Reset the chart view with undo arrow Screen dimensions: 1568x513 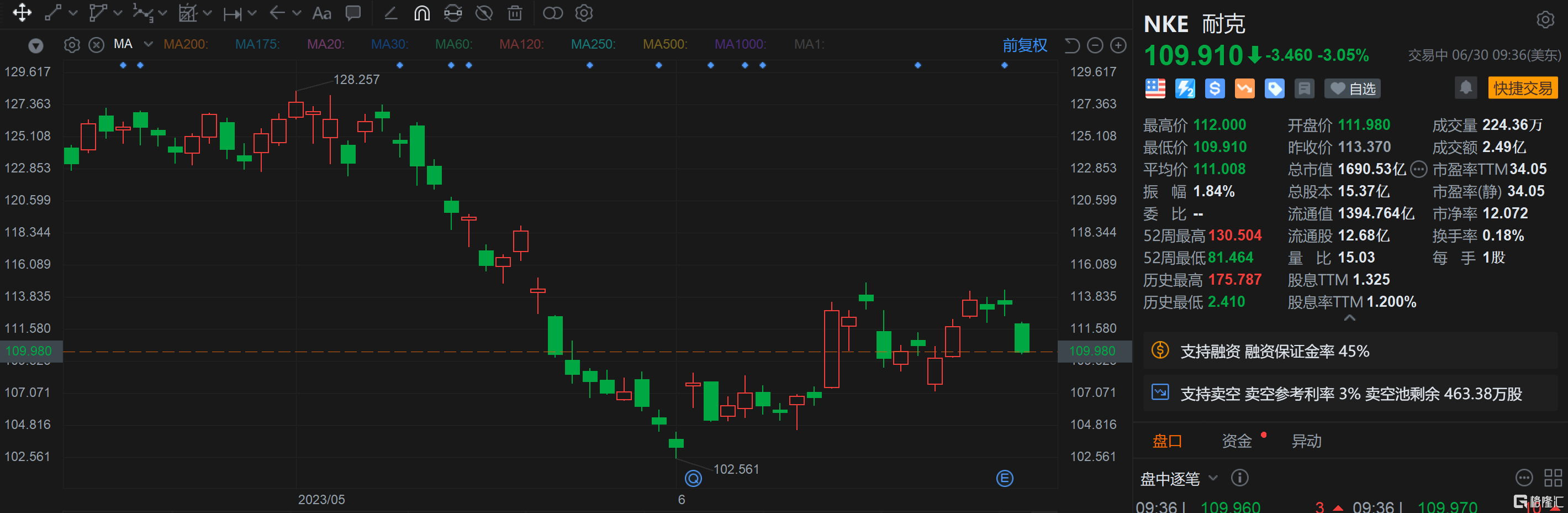tap(1072, 45)
